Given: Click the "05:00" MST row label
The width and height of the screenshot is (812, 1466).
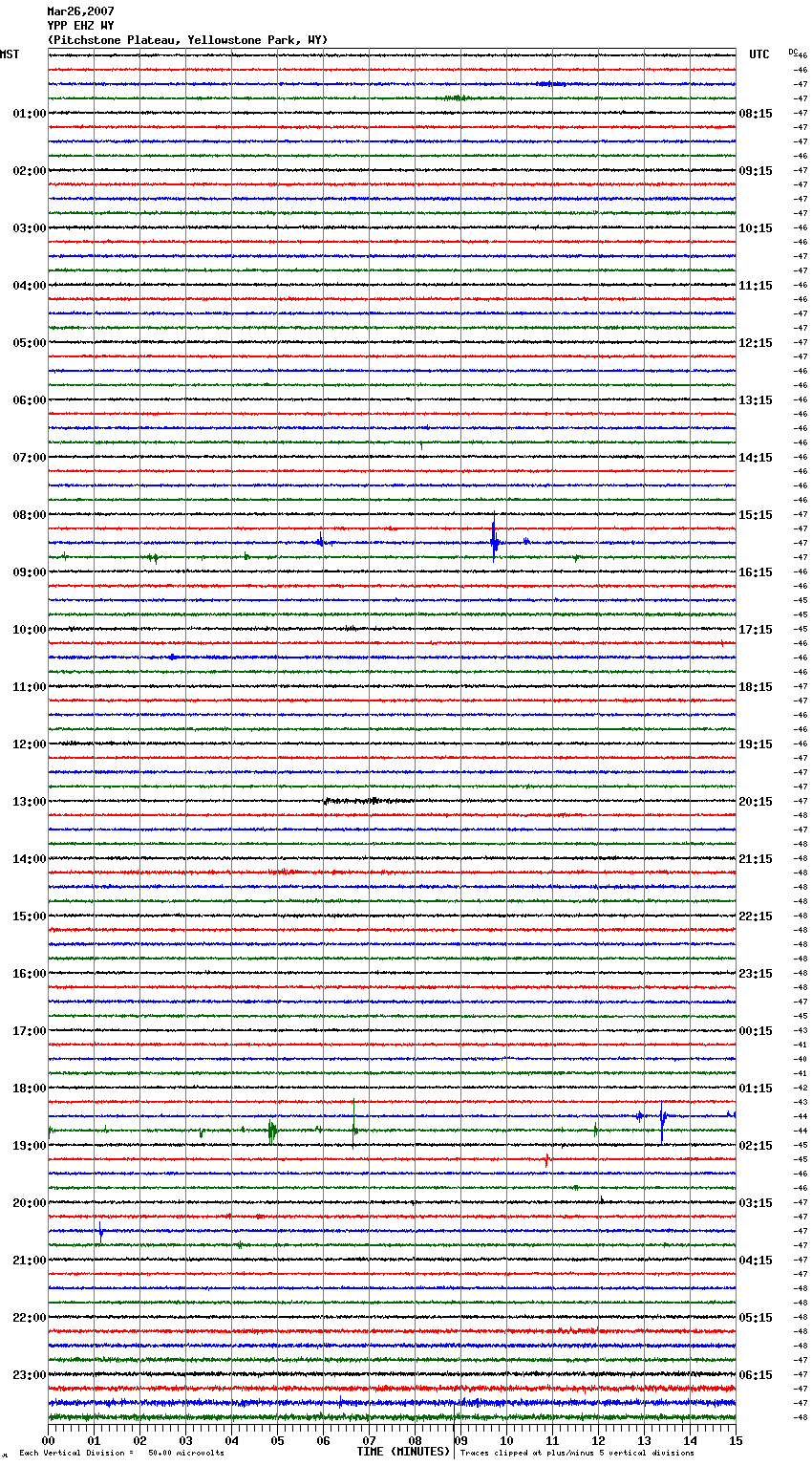Looking at the screenshot, I should pyautogui.click(x=29, y=343).
